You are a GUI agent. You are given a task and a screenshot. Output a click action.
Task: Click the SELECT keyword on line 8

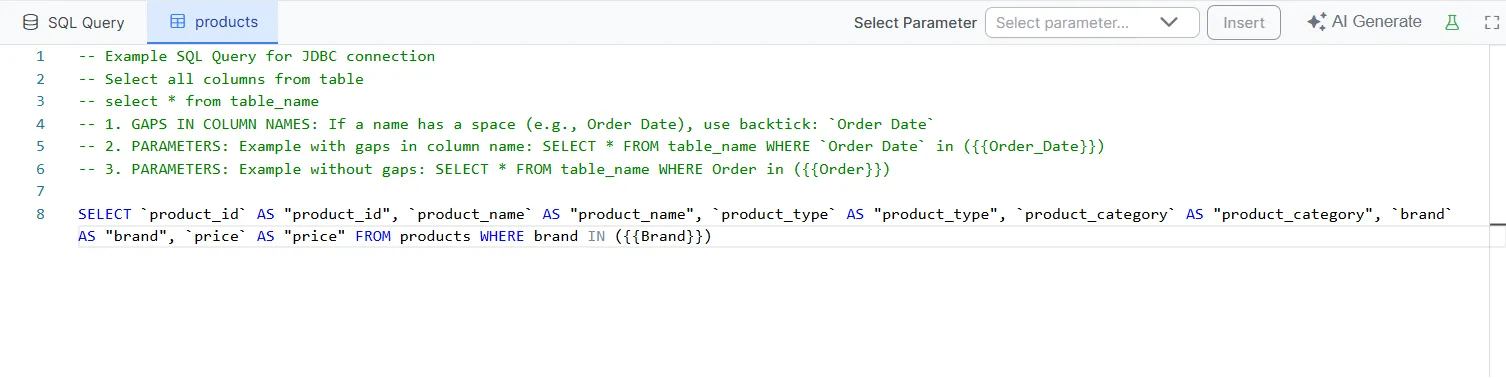pyautogui.click(x=104, y=214)
